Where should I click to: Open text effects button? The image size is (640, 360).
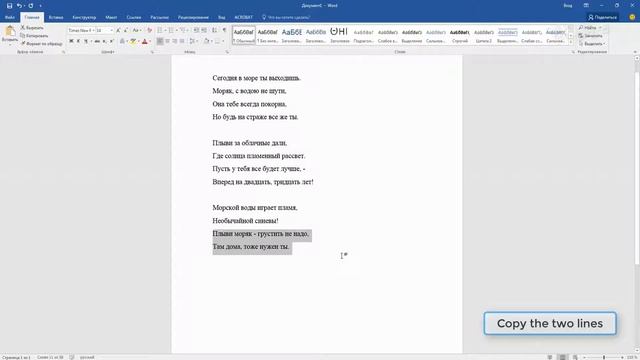(122, 41)
